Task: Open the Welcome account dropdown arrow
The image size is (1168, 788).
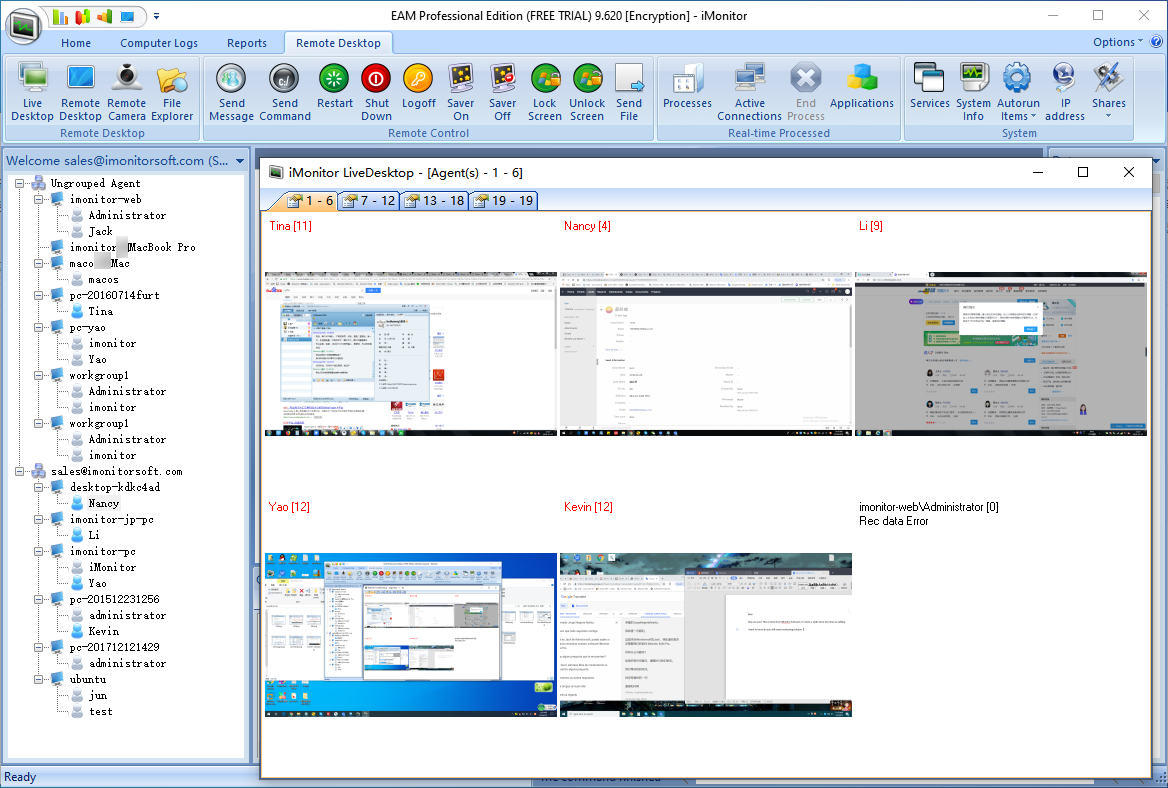Action: click(240, 161)
